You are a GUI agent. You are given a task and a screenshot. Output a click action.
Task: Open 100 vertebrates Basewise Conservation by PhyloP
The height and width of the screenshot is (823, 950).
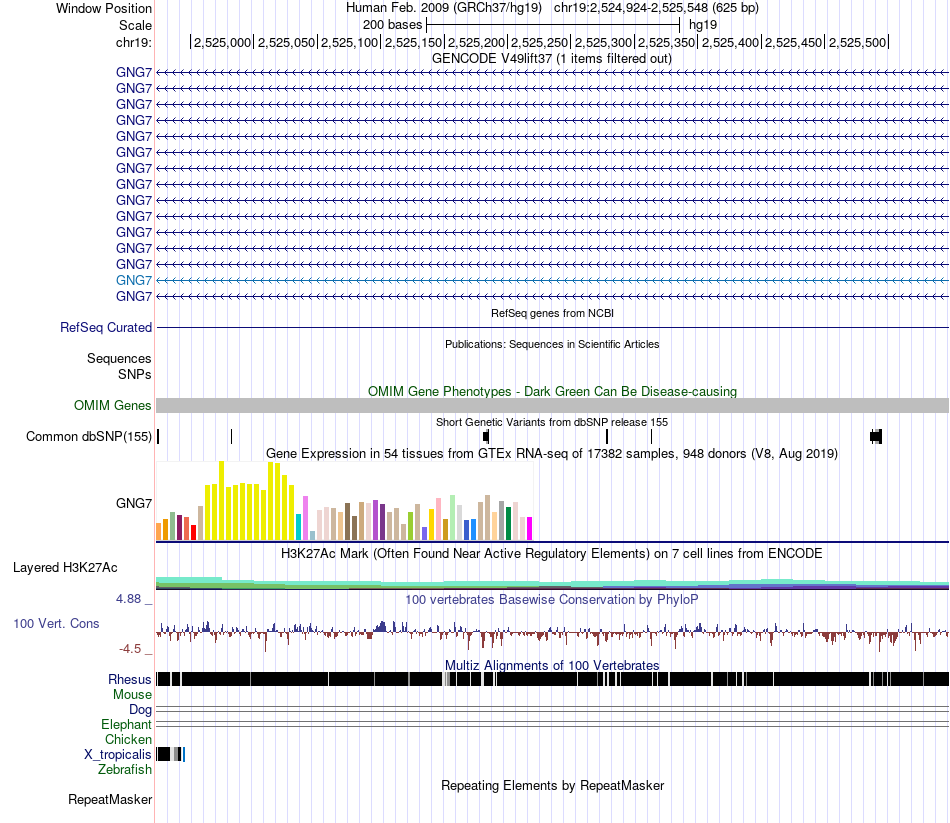point(552,600)
